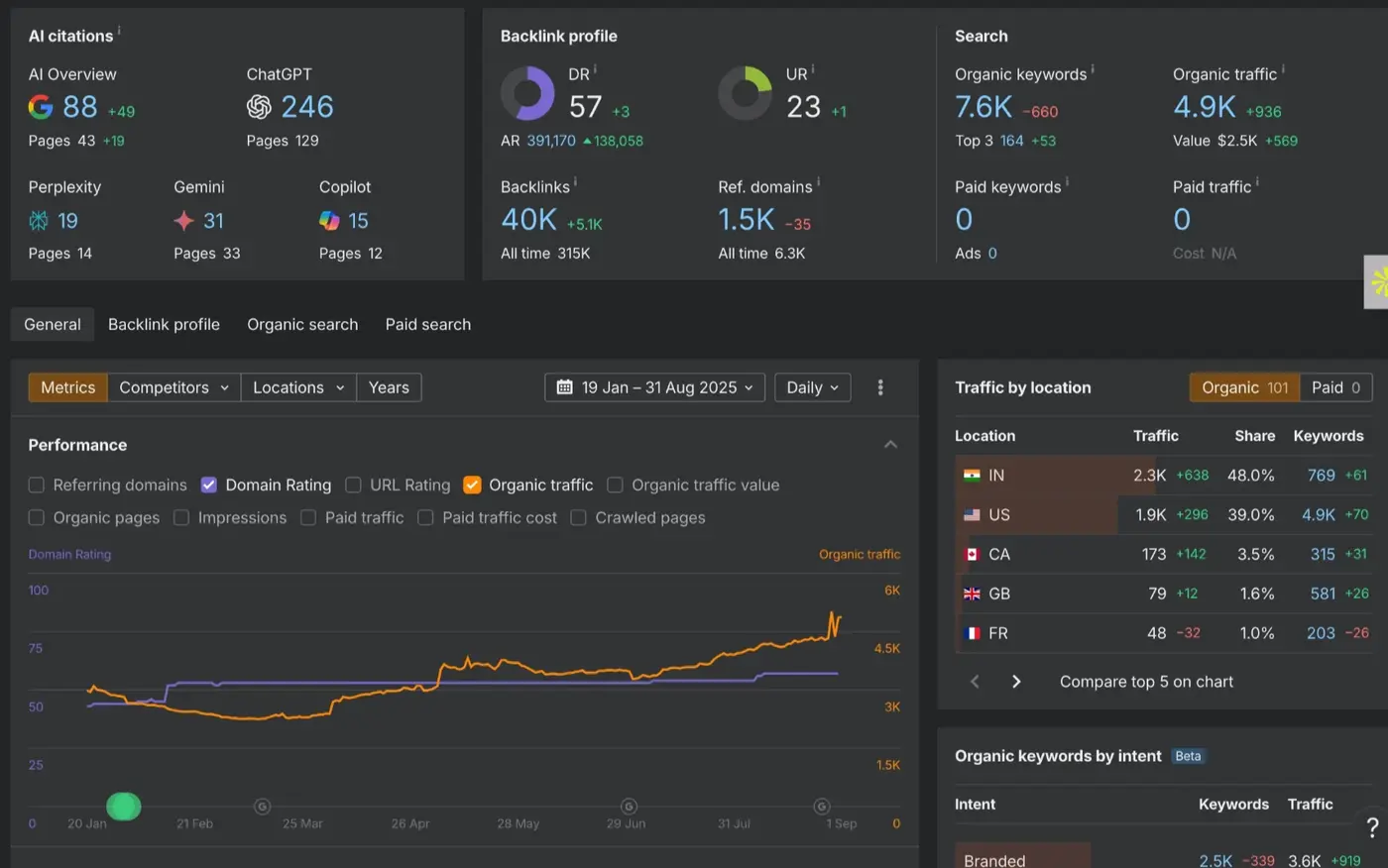Open Organic traffic info tooltip icon

click(x=1283, y=70)
